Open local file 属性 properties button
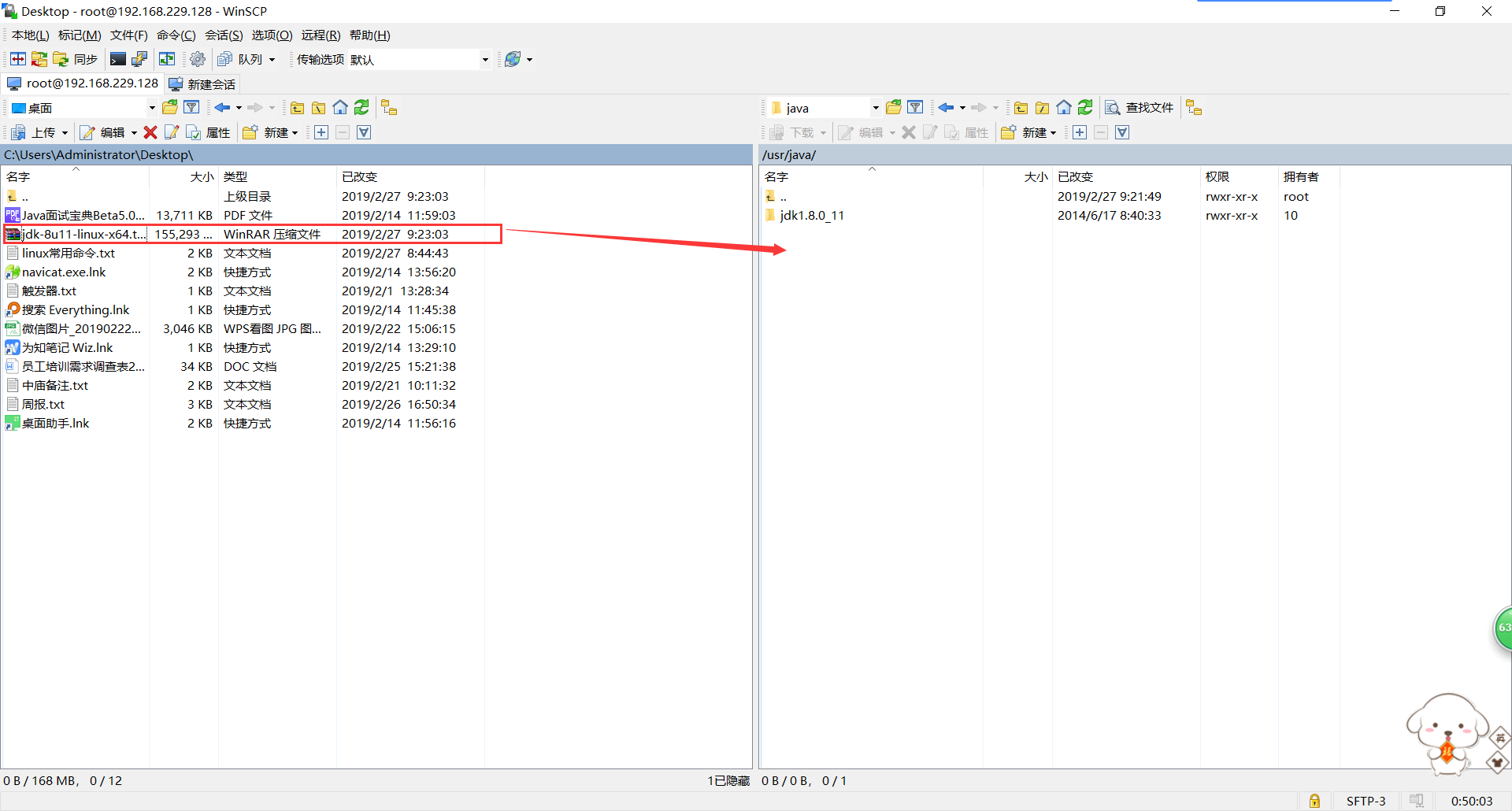Image resolution: width=1512 pixels, height=811 pixels. [x=208, y=132]
